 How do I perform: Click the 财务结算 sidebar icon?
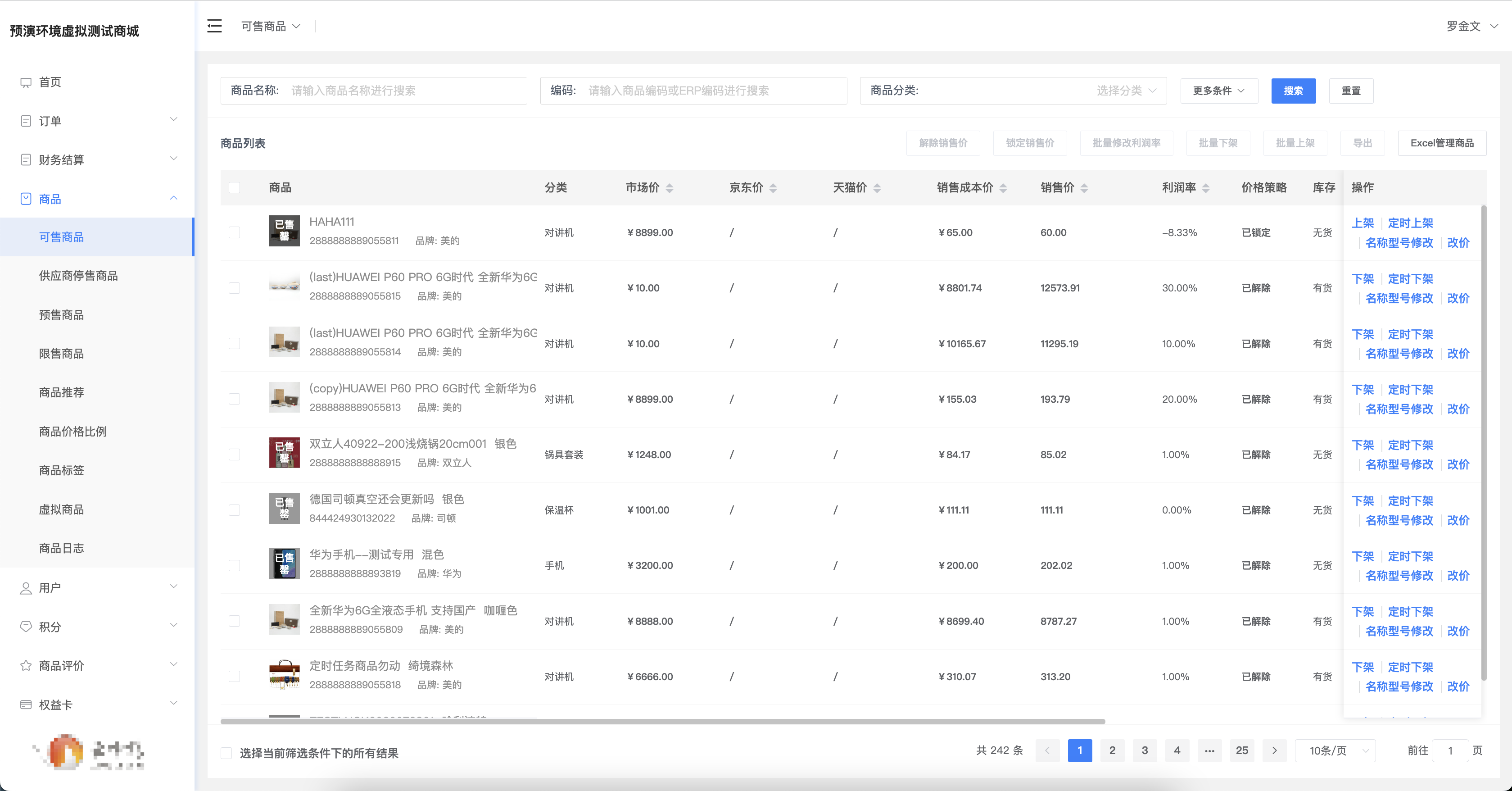pyautogui.click(x=26, y=160)
